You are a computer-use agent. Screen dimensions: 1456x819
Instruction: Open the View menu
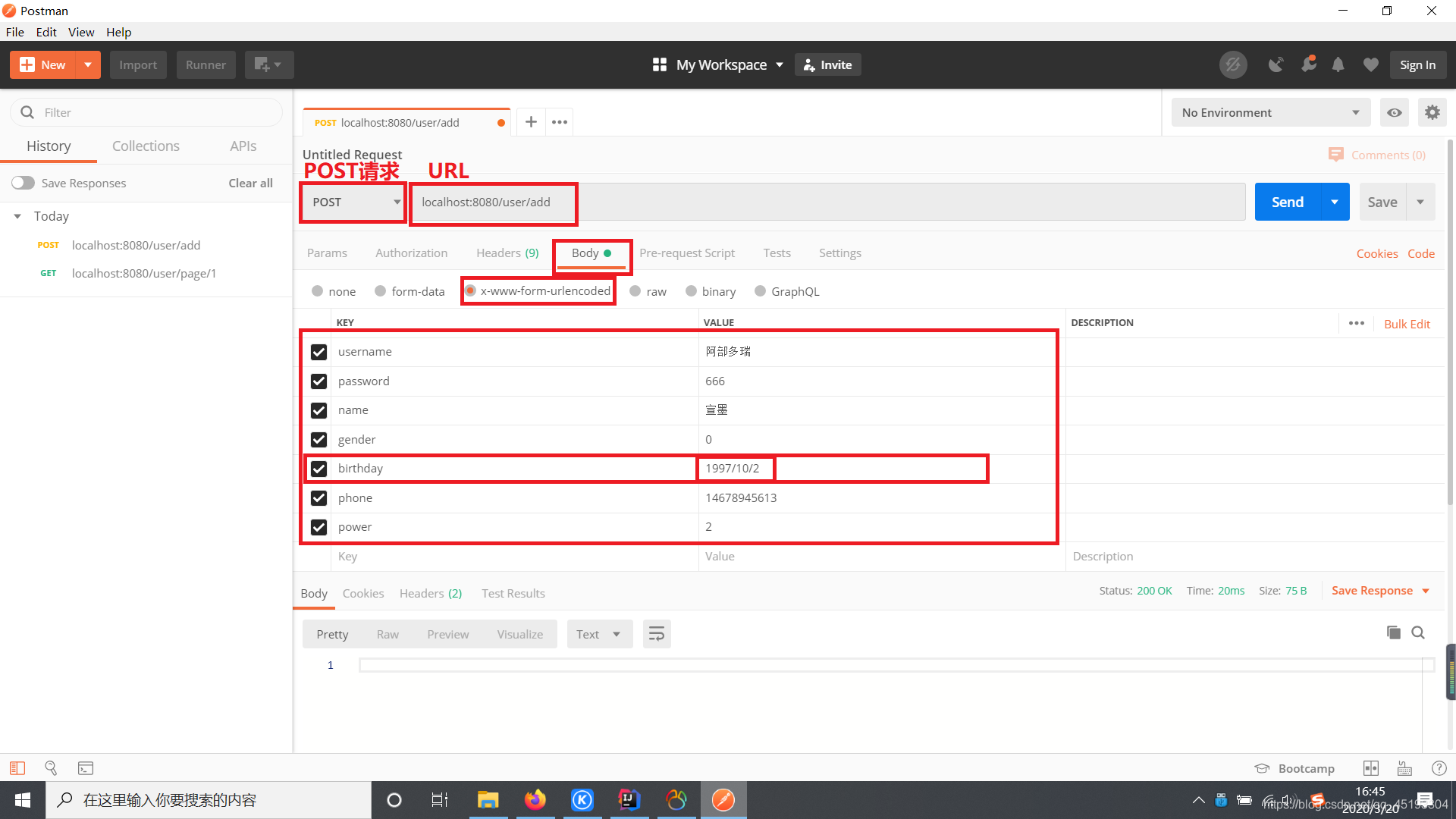click(x=81, y=32)
